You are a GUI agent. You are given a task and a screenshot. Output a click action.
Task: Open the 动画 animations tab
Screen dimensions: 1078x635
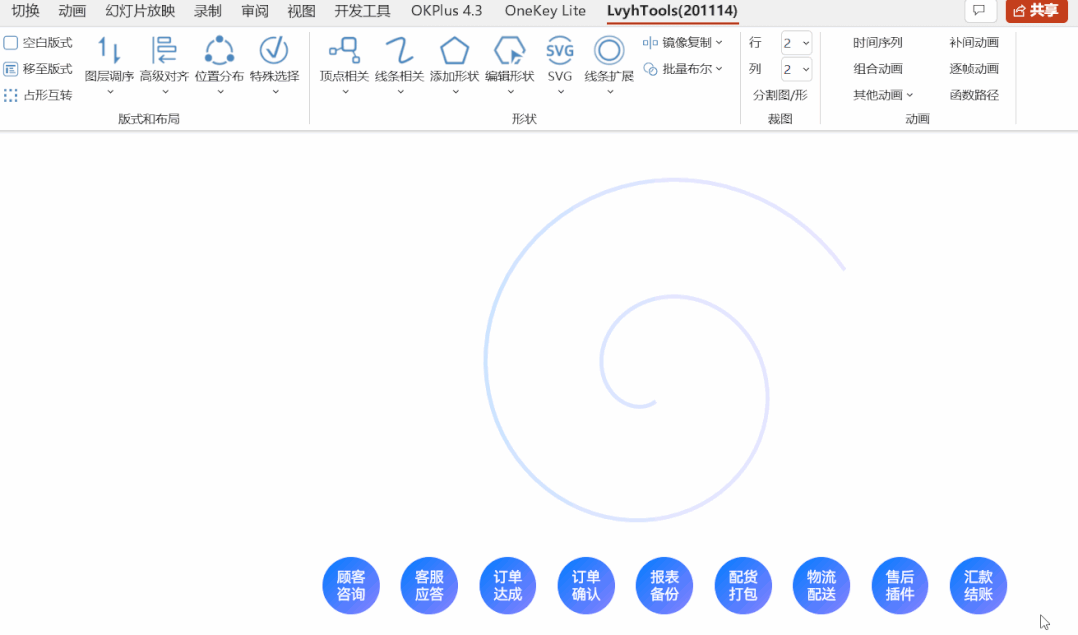pyautogui.click(x=72, y=11)
